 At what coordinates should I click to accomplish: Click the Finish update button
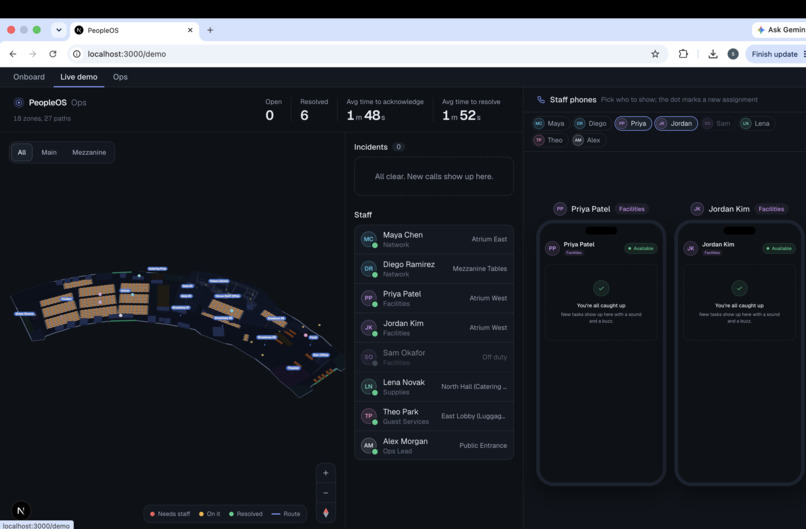click(774, 54)
